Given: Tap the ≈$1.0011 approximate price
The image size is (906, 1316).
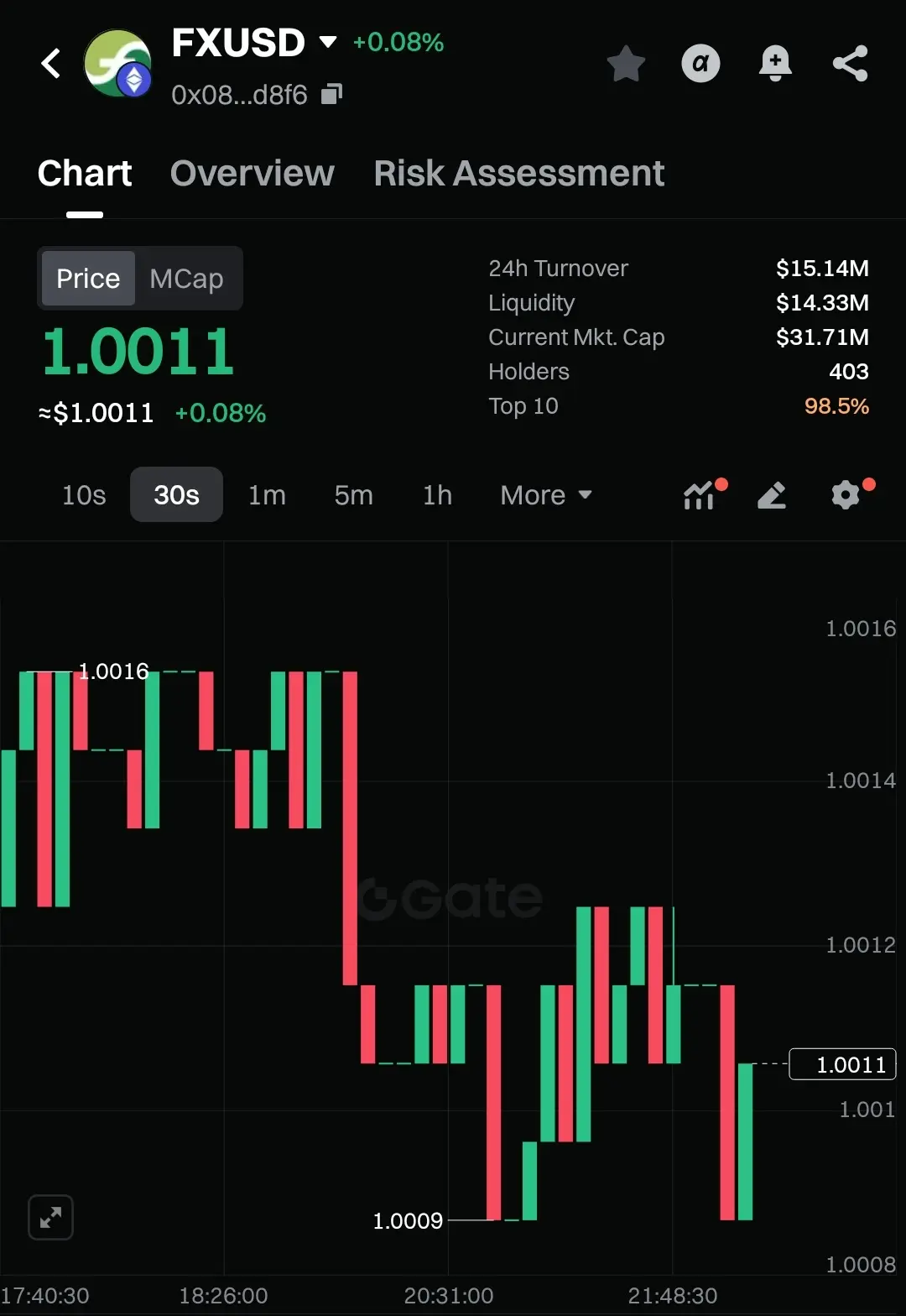Looking at the screenshot, I should [x=96, y=413].
